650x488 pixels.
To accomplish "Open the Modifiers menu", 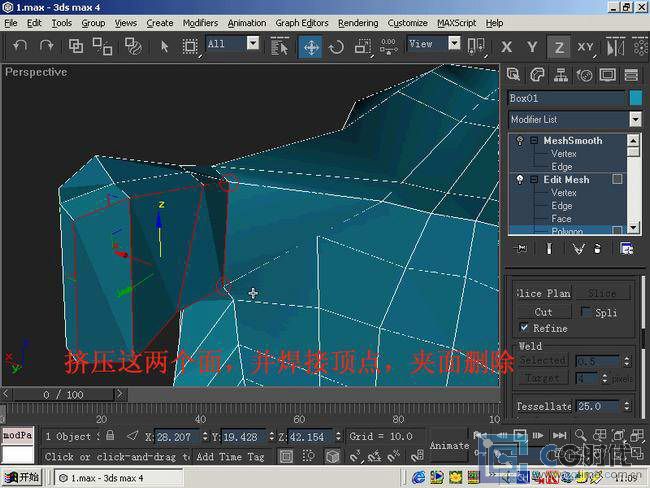I will coord(200,23).
